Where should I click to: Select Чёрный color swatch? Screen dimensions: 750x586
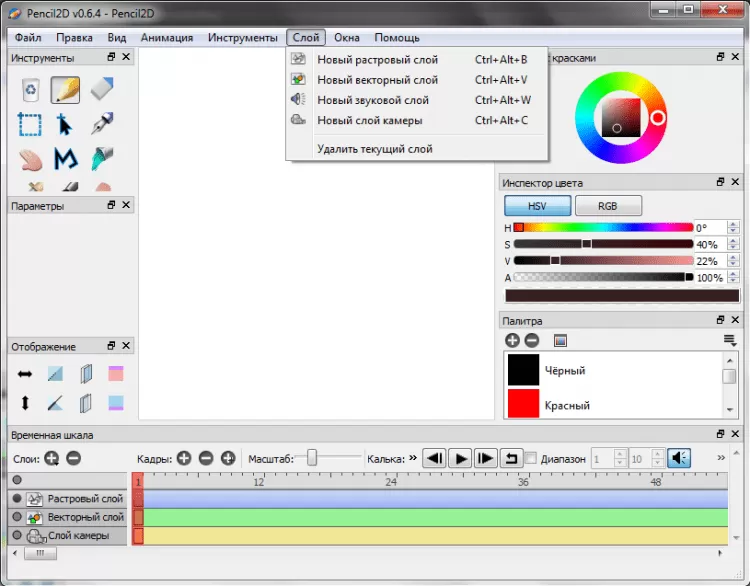pos(523,370)
